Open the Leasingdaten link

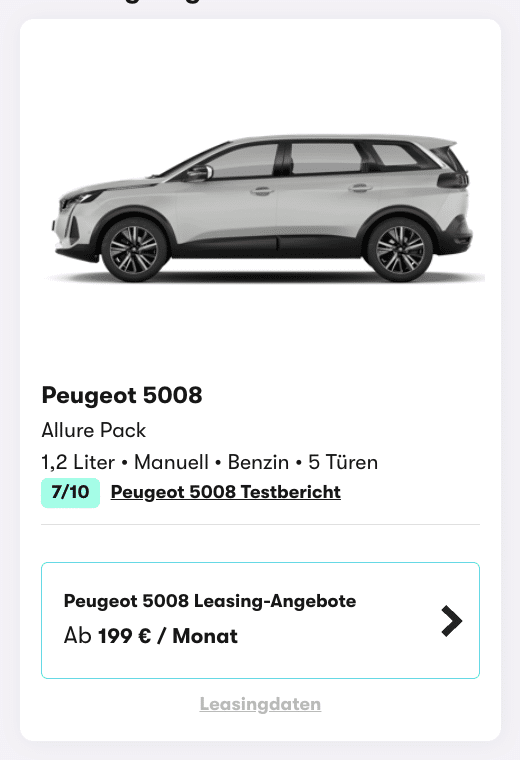tap(260, 704)
